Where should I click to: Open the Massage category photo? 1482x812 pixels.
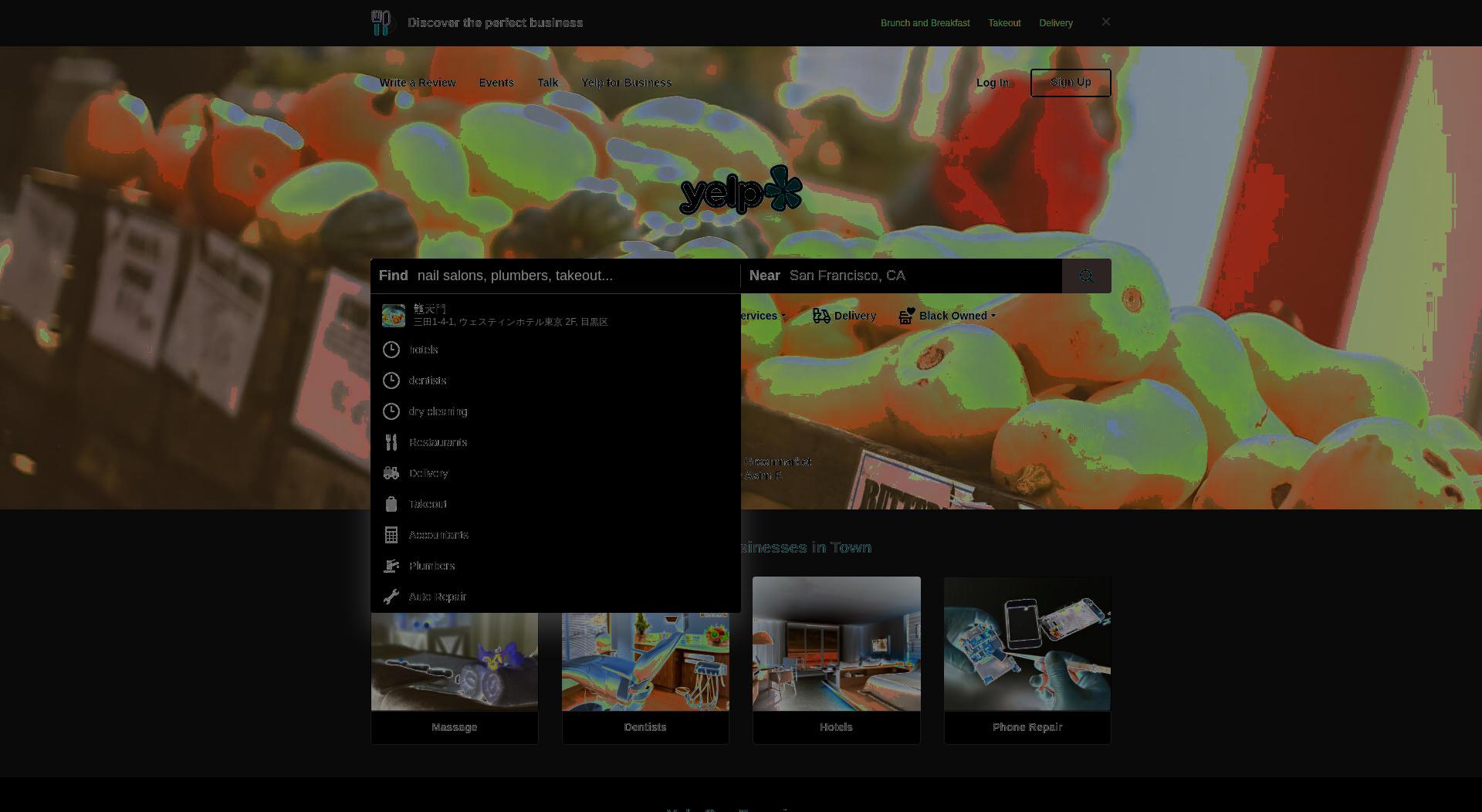pos(455,661)
